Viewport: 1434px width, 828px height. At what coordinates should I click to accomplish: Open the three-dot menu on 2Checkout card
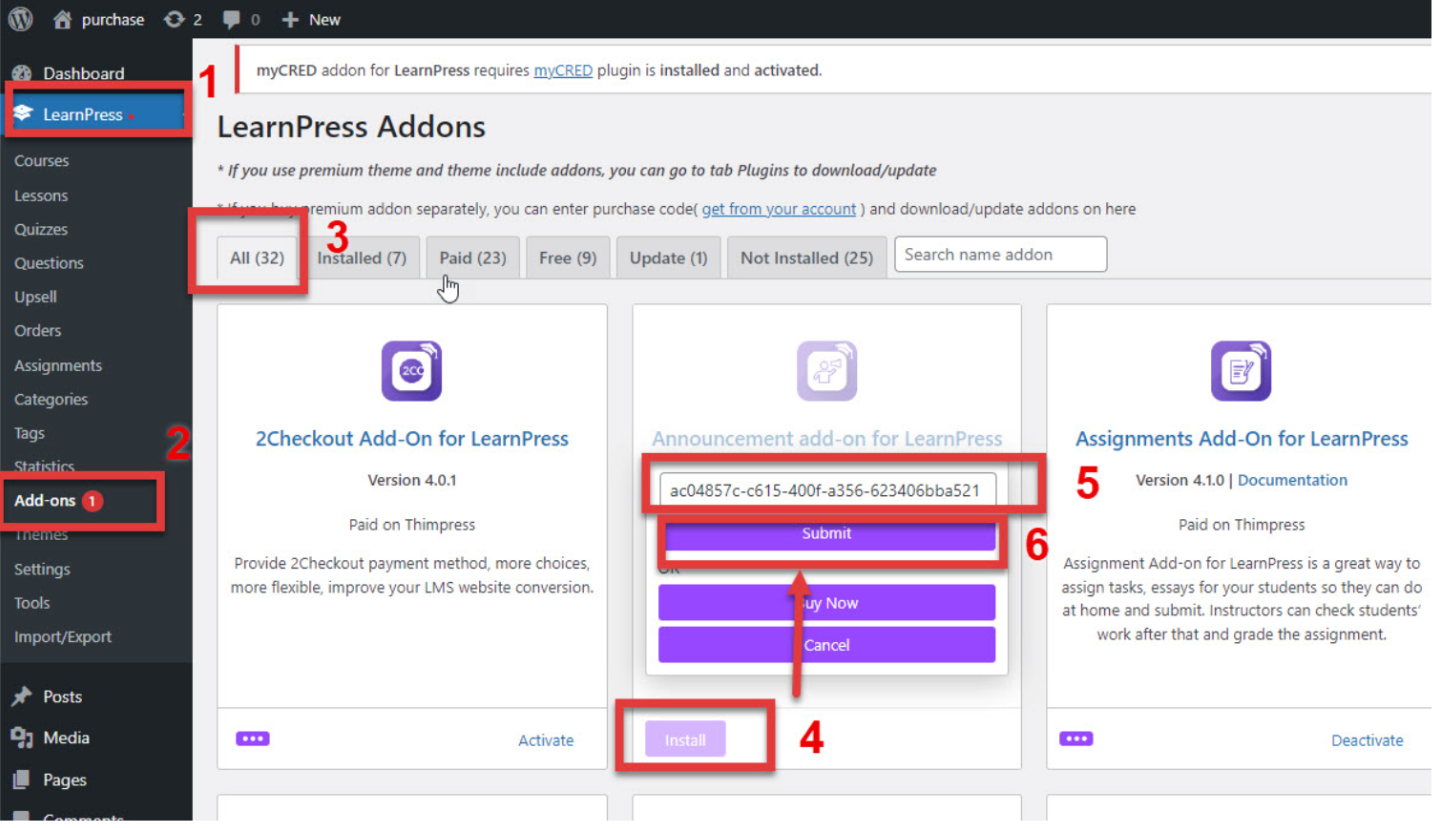point(253,739)
